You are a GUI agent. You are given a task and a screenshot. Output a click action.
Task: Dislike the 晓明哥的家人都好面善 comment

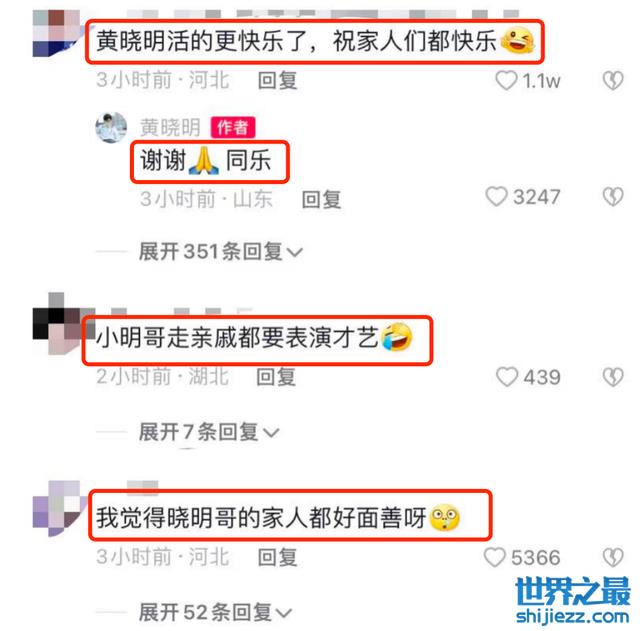613,557
